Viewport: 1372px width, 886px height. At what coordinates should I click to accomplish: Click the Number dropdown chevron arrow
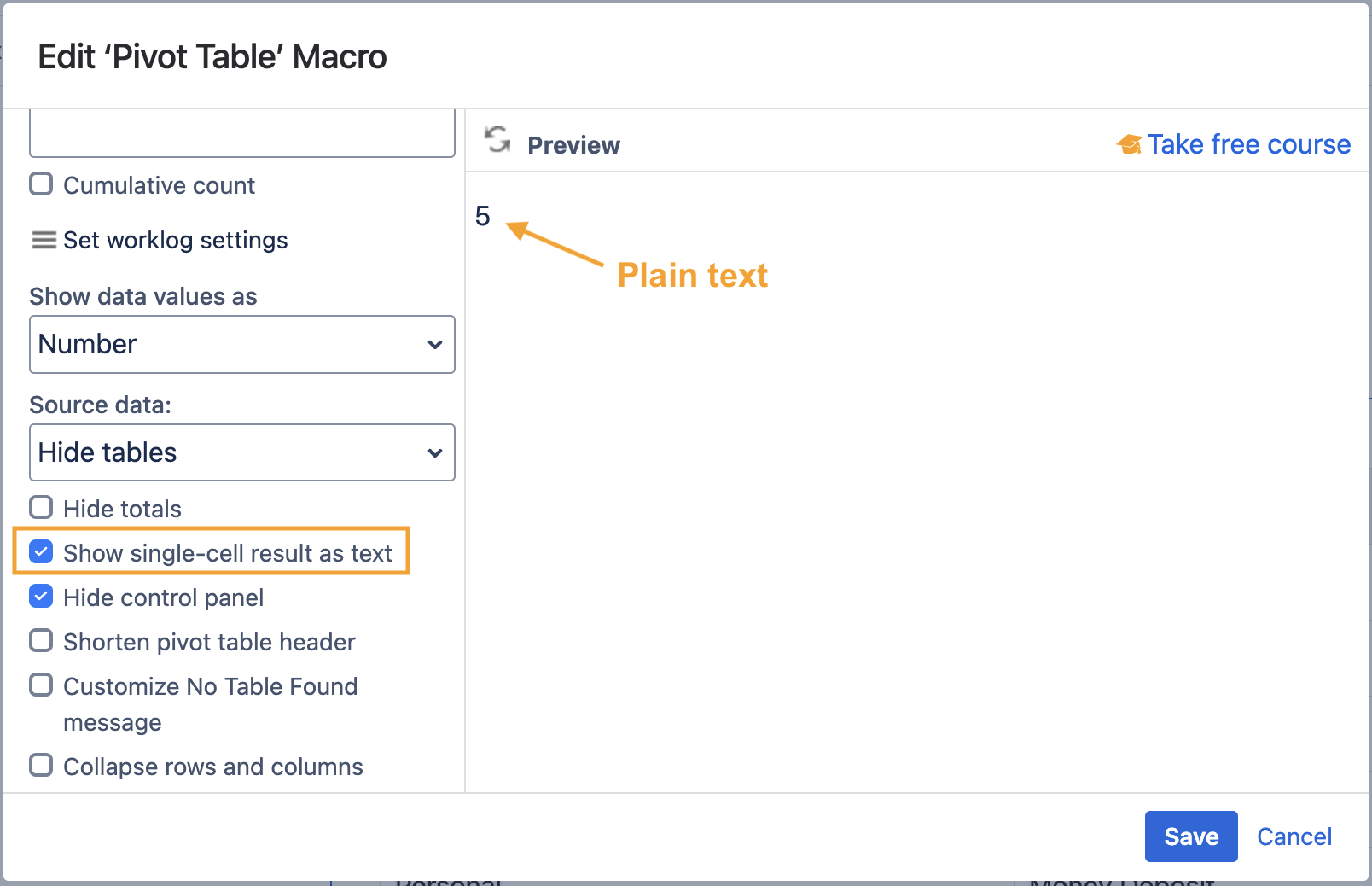coord(435,345)
